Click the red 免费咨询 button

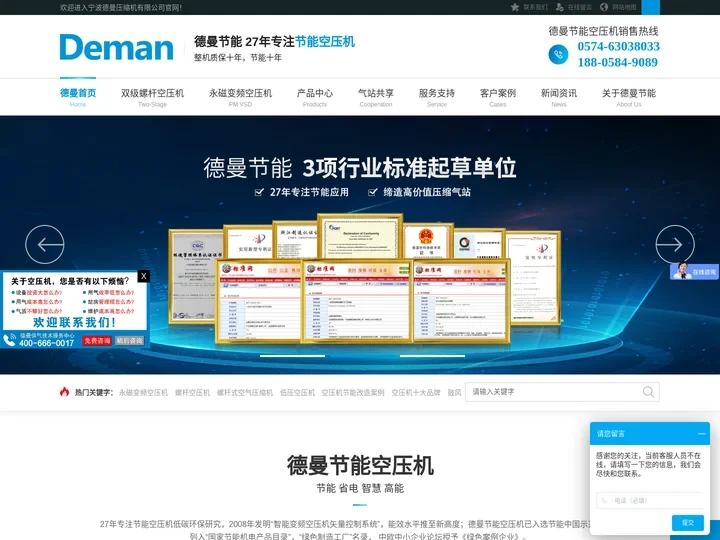[x=97, y=341]
